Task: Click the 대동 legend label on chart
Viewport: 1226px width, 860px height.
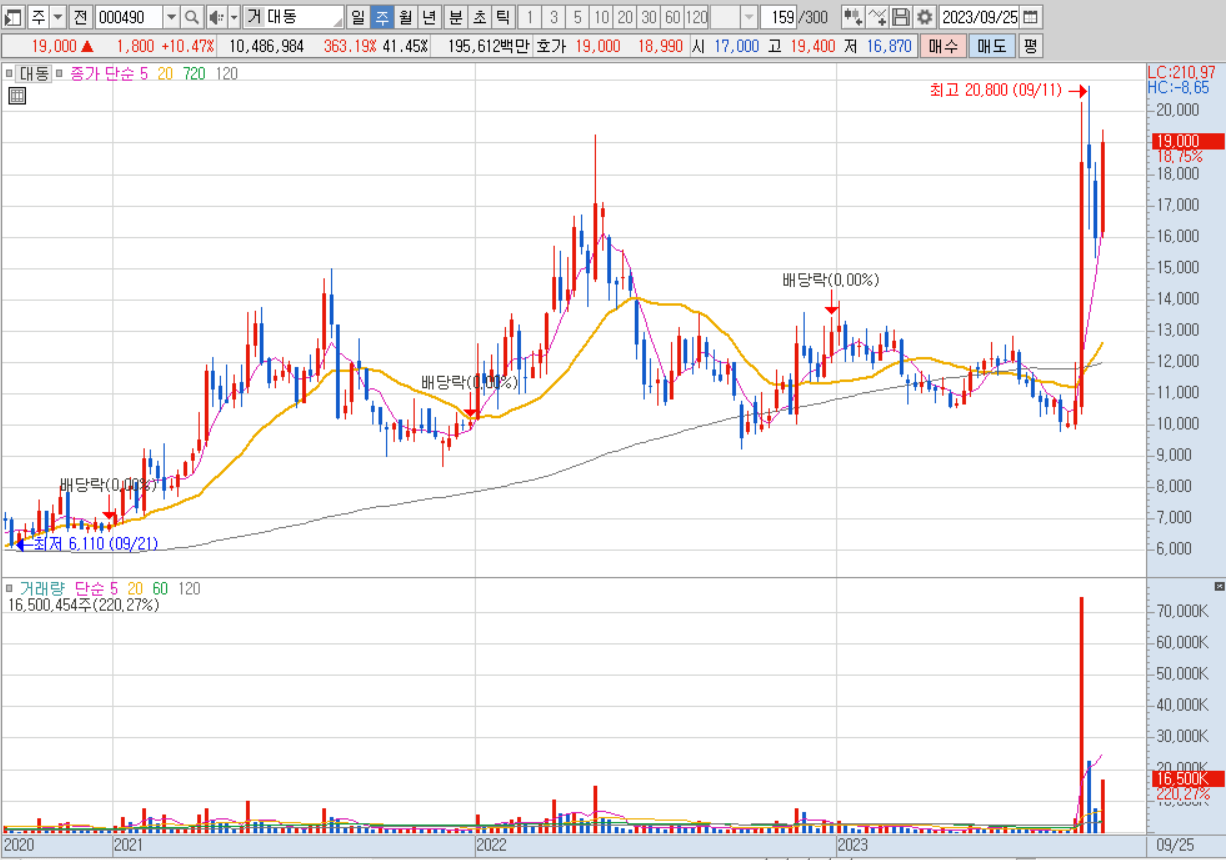Action: [35, 73]
